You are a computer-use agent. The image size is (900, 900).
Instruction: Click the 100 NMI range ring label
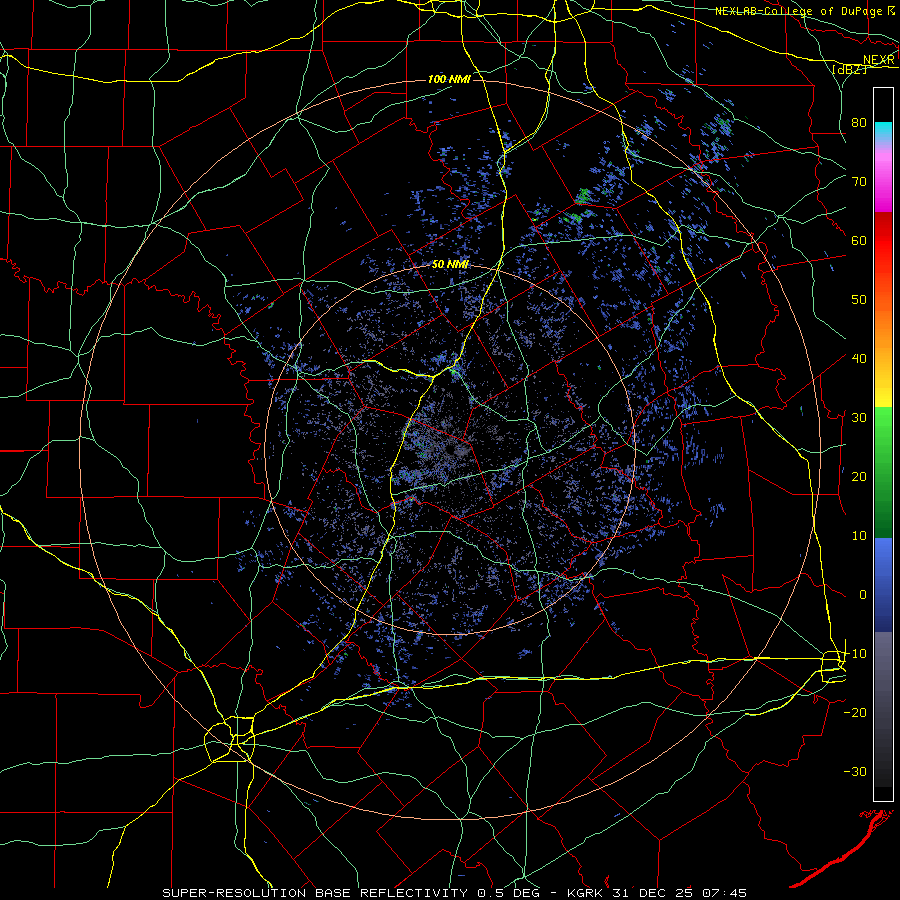pos(449,79)
